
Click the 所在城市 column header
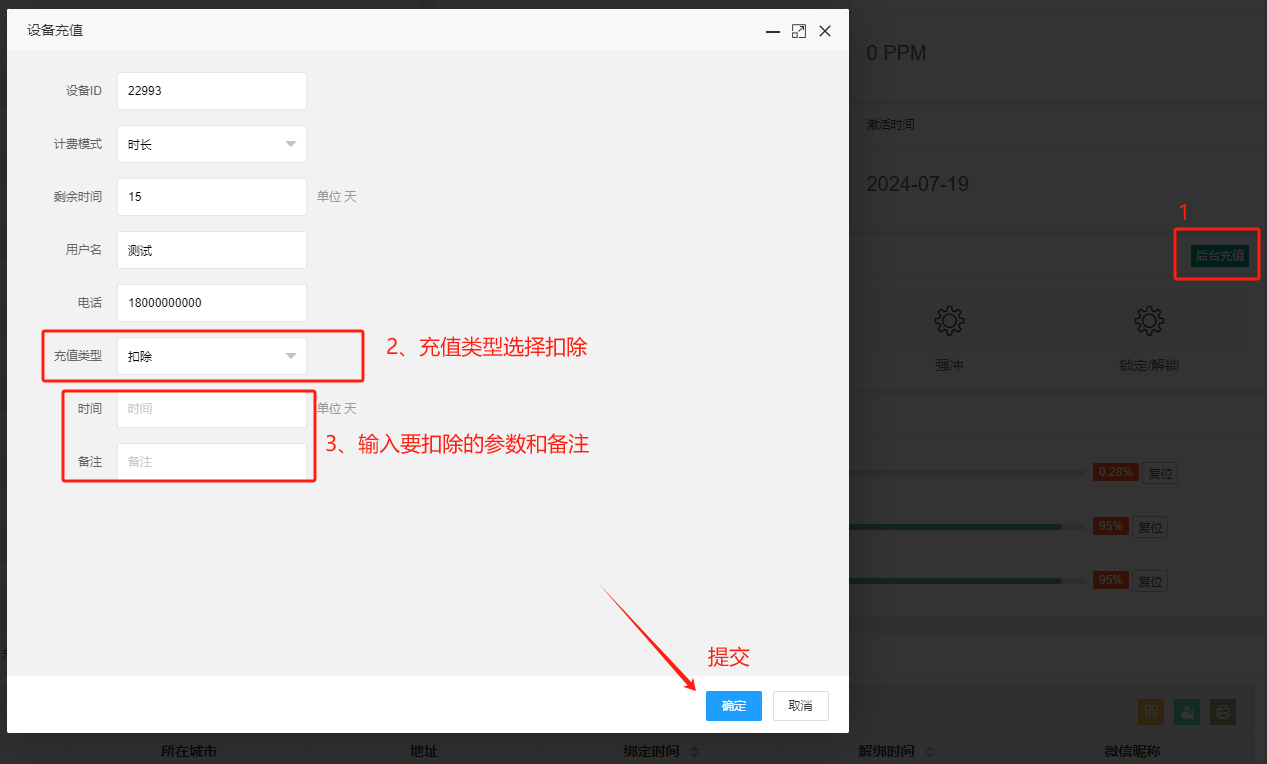[x=189, y=752]
